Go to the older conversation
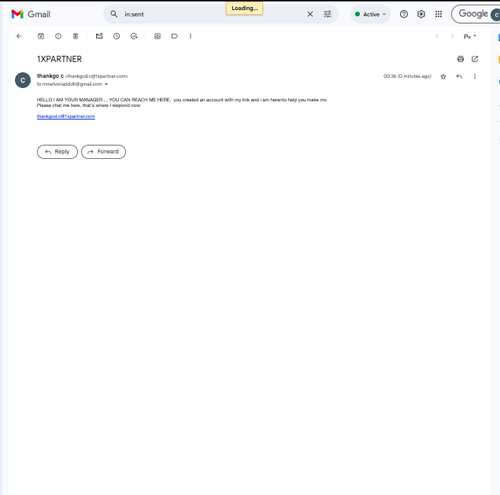The height and width of the screenshot is (495, 500). (x=452, y=36)
